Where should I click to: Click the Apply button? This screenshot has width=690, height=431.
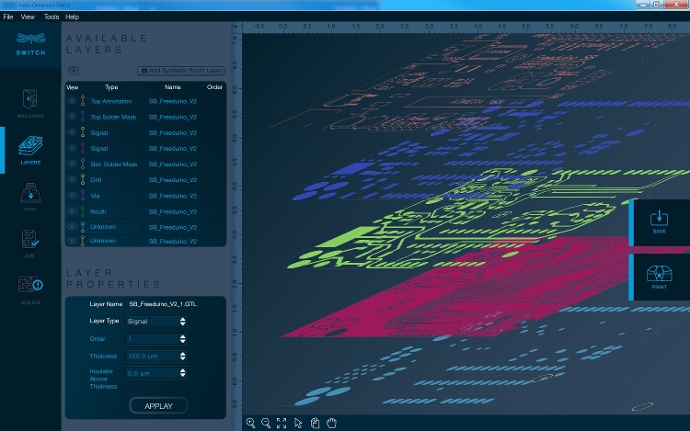(158, 406)
